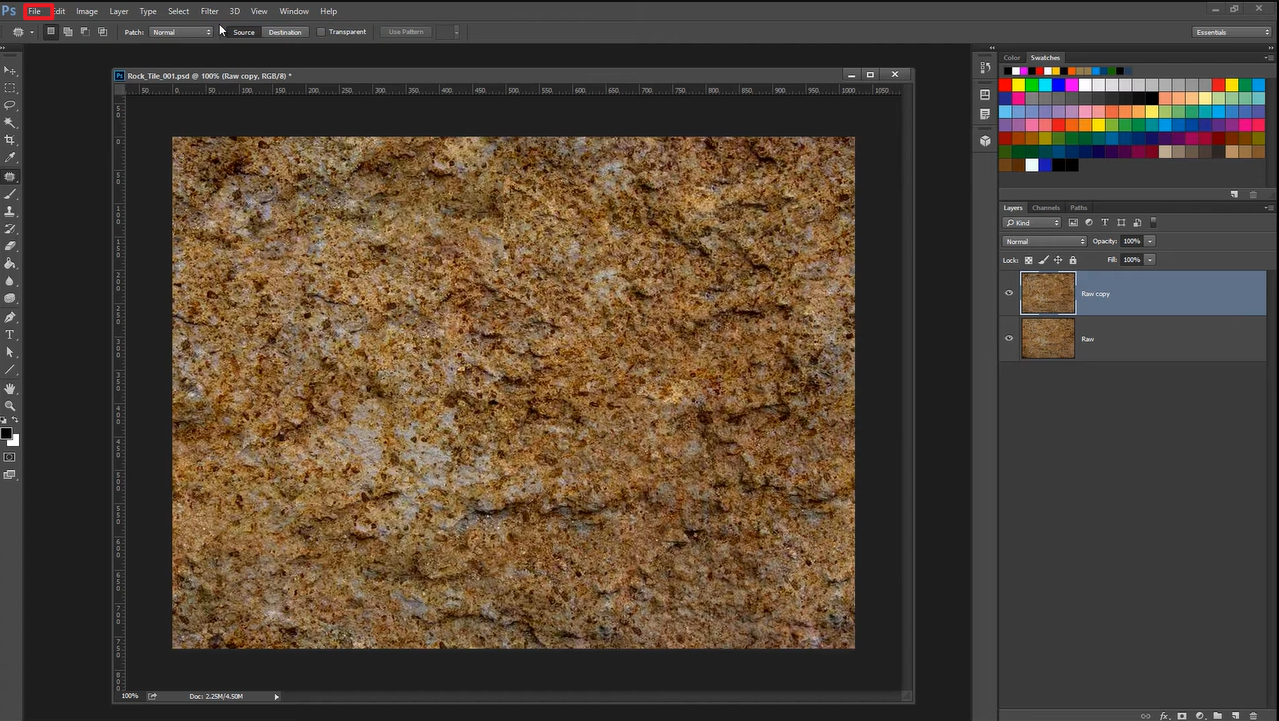Hide the Raw copy layer
The height and width of the screenshot is (721, 1279).
click(x=1009, y=293)
